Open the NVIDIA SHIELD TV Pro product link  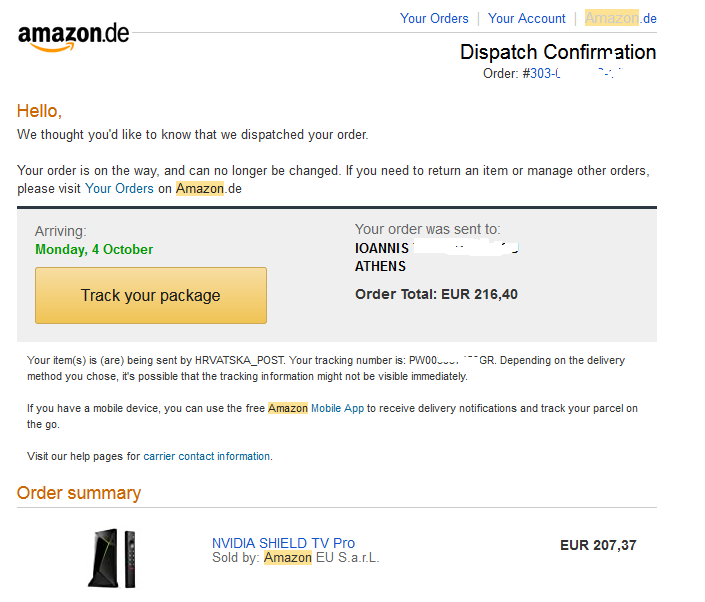[283, 543]
